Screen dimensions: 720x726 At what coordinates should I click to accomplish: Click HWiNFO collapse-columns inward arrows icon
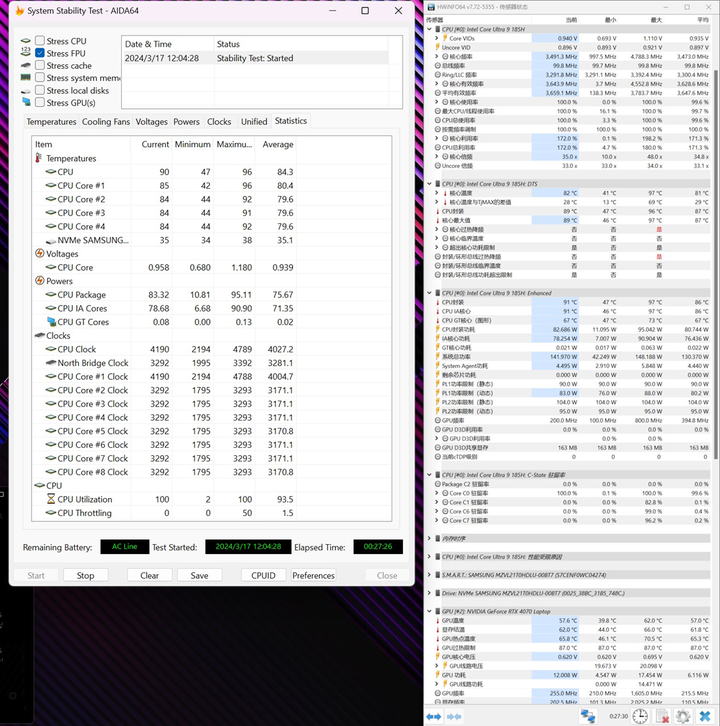point(454,716)
